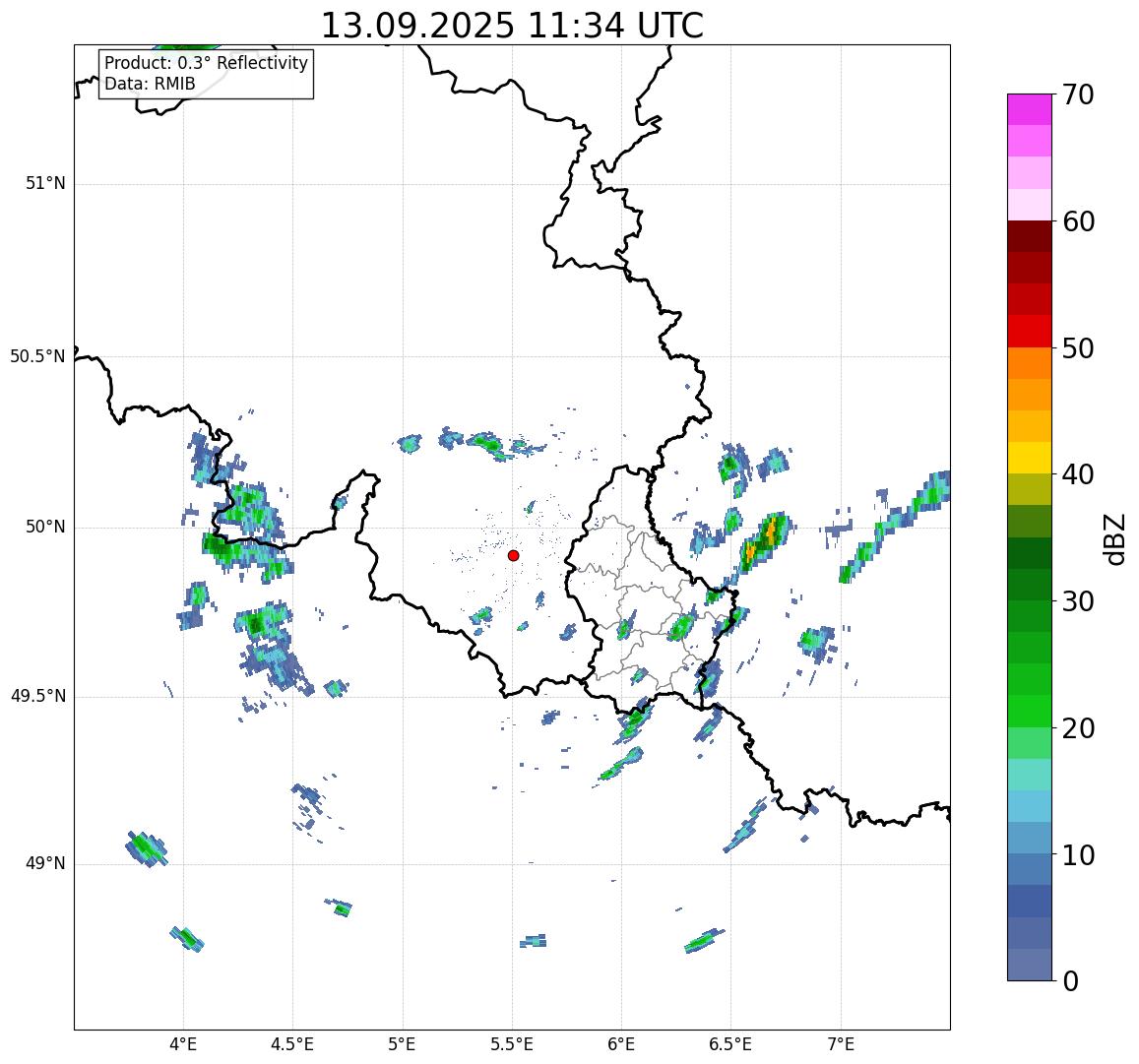This screenshot has width=1139, height=1064.
Task: Click the 5°E longitude label
Action: (402, 1045)
